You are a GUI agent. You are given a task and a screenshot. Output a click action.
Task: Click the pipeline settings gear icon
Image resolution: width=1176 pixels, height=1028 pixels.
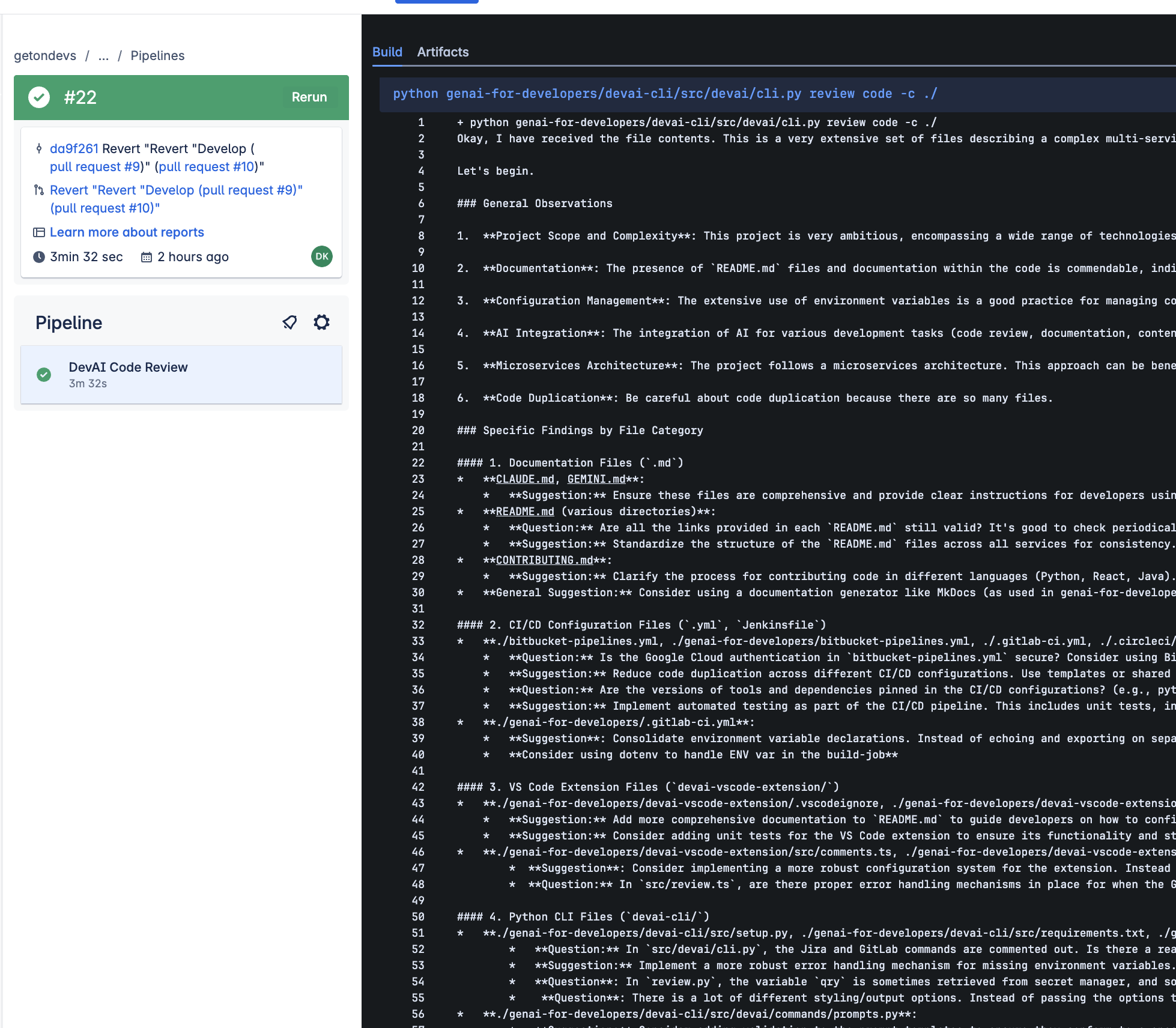[x=322, y=322]
